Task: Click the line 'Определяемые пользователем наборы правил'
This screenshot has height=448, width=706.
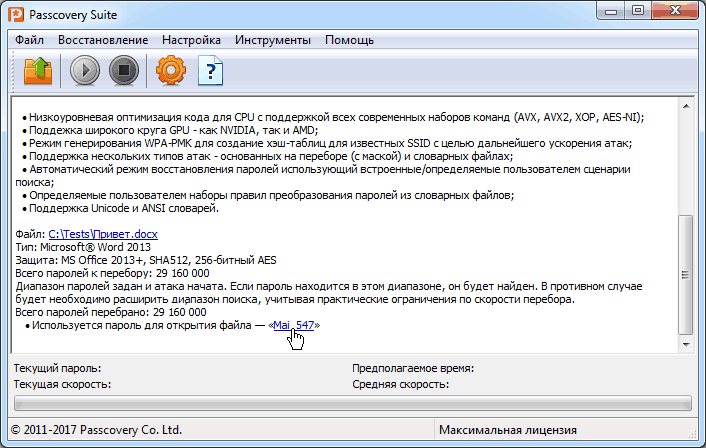Action: [x=268, y=195]
